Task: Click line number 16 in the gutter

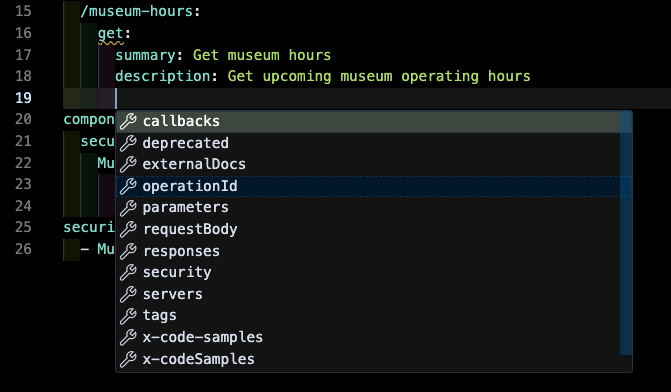Action: click(x=23, y=33)
